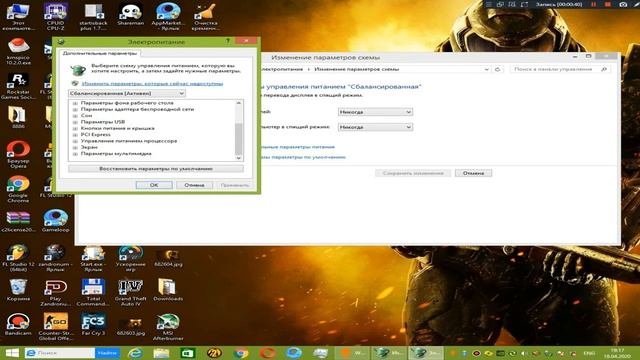The height and width of the screenshot is (360, 640).
Task: Open the zandronum shortcut on the desktop
Action: point(56,258)
